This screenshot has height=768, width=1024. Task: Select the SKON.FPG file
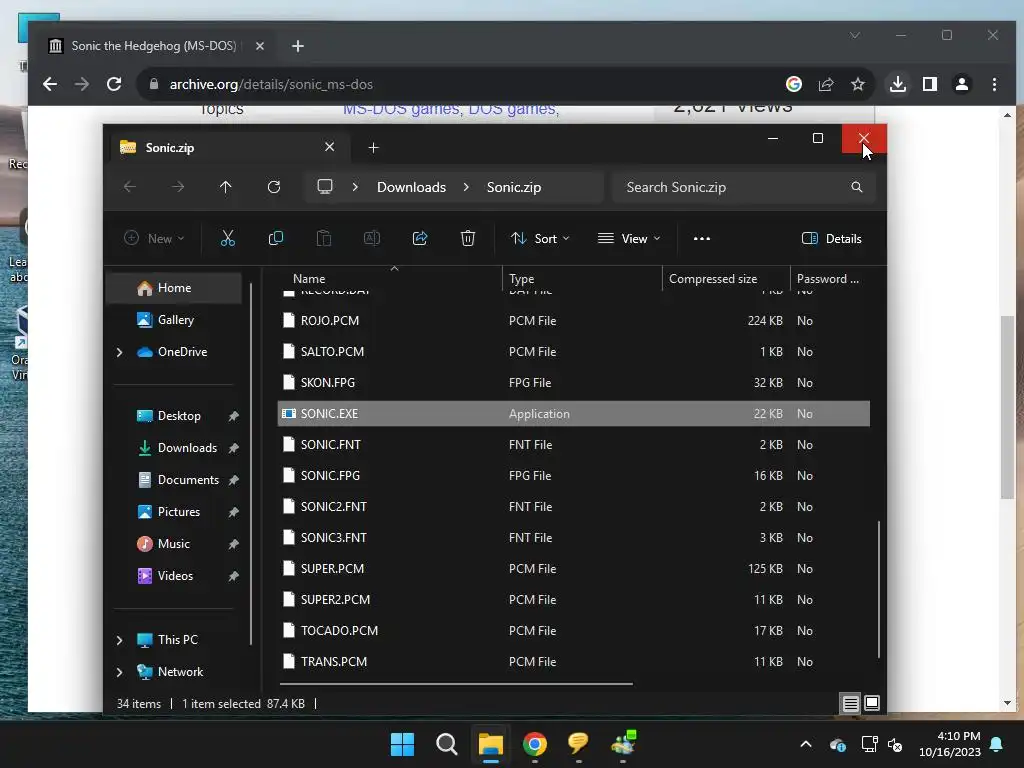click(x=573, y=383)
